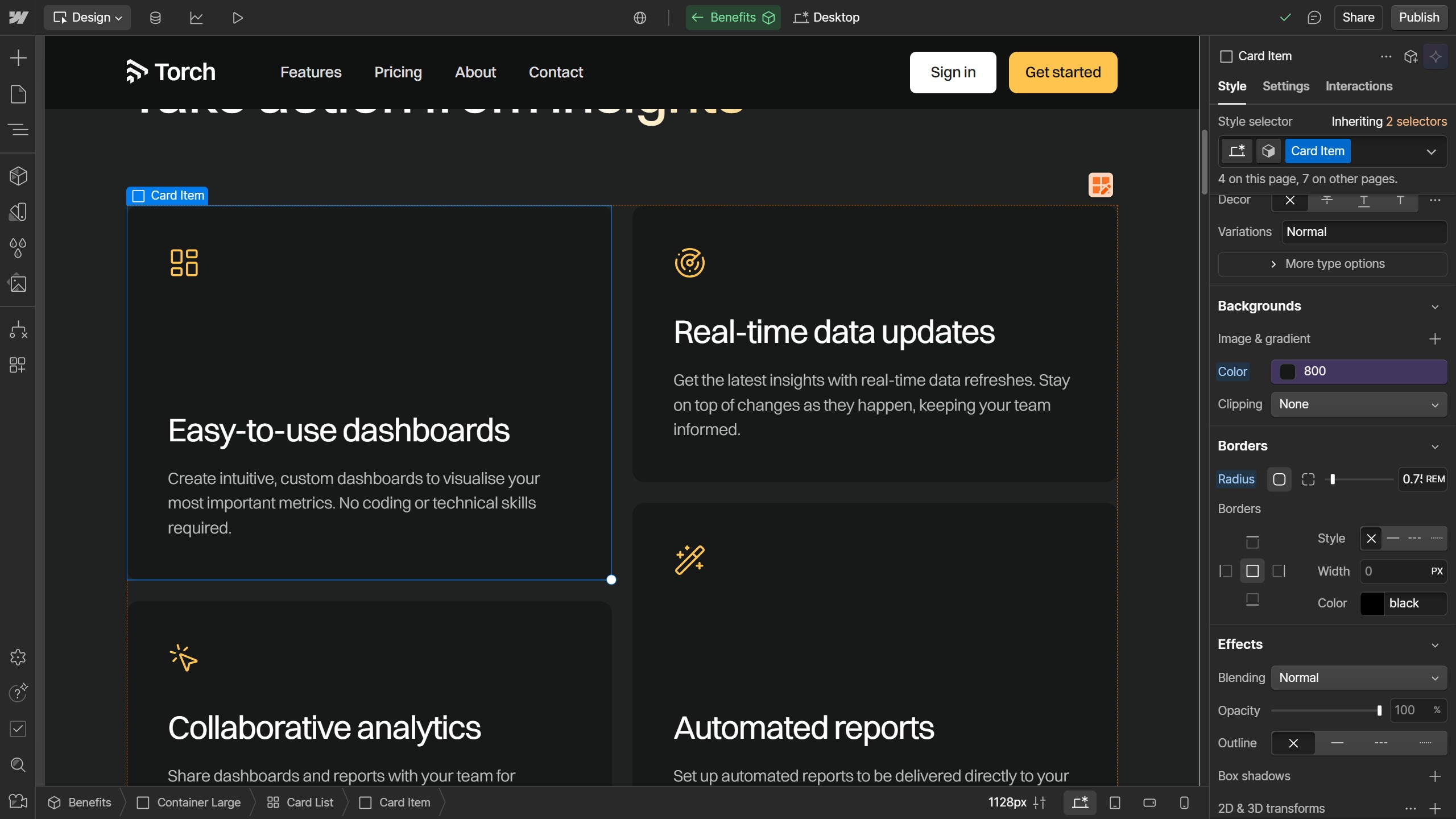Image resolution: width=1456 pixels, height=819 pixels.
Task: Select the top border side toggle
Action: pyautogui.click(x=1252, y=541)
